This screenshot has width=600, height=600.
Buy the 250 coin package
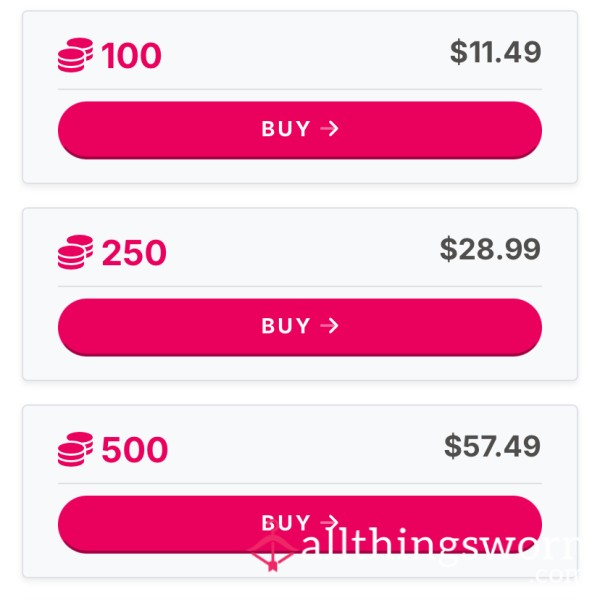point(300,327)
